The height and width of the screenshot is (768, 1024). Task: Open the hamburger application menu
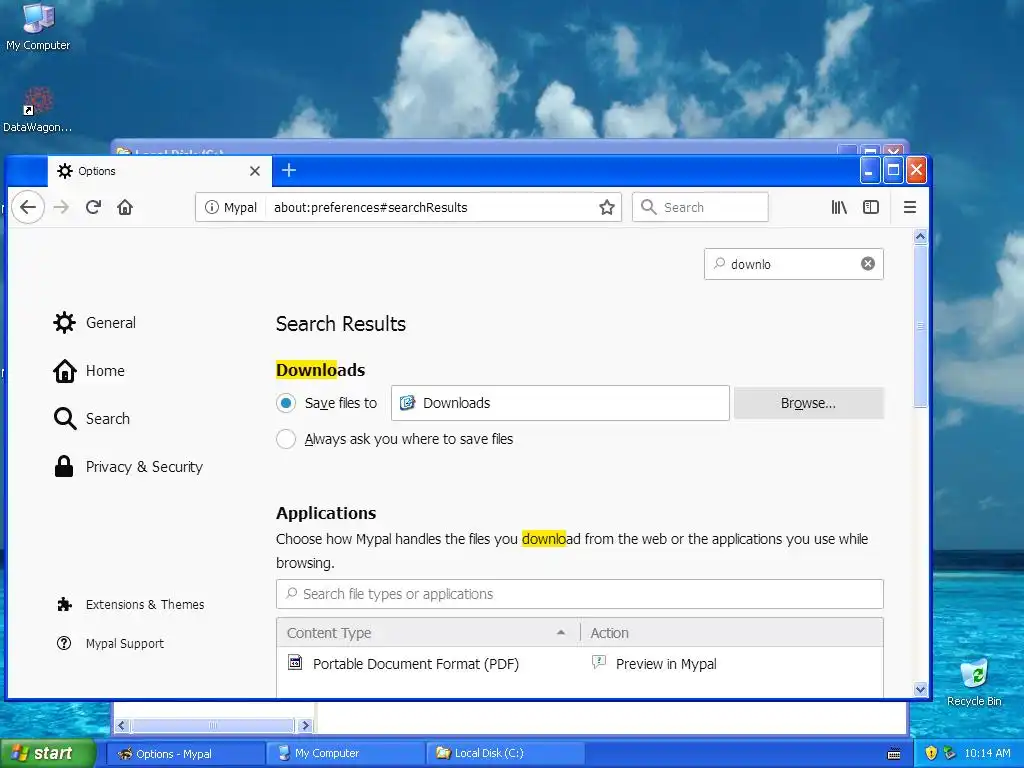coord(910,207)
